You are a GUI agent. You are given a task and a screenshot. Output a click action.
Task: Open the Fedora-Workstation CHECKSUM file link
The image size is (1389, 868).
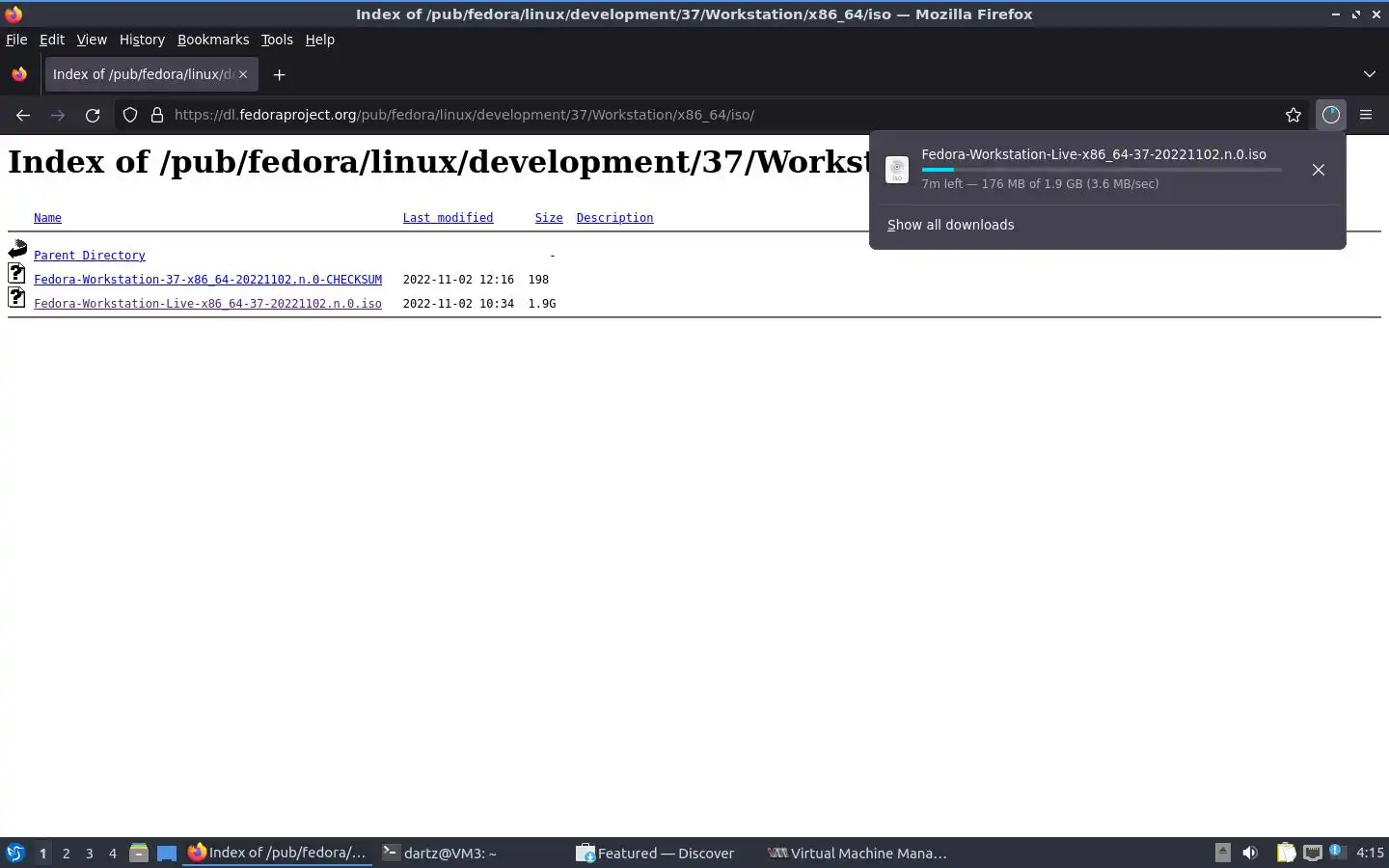207,280
